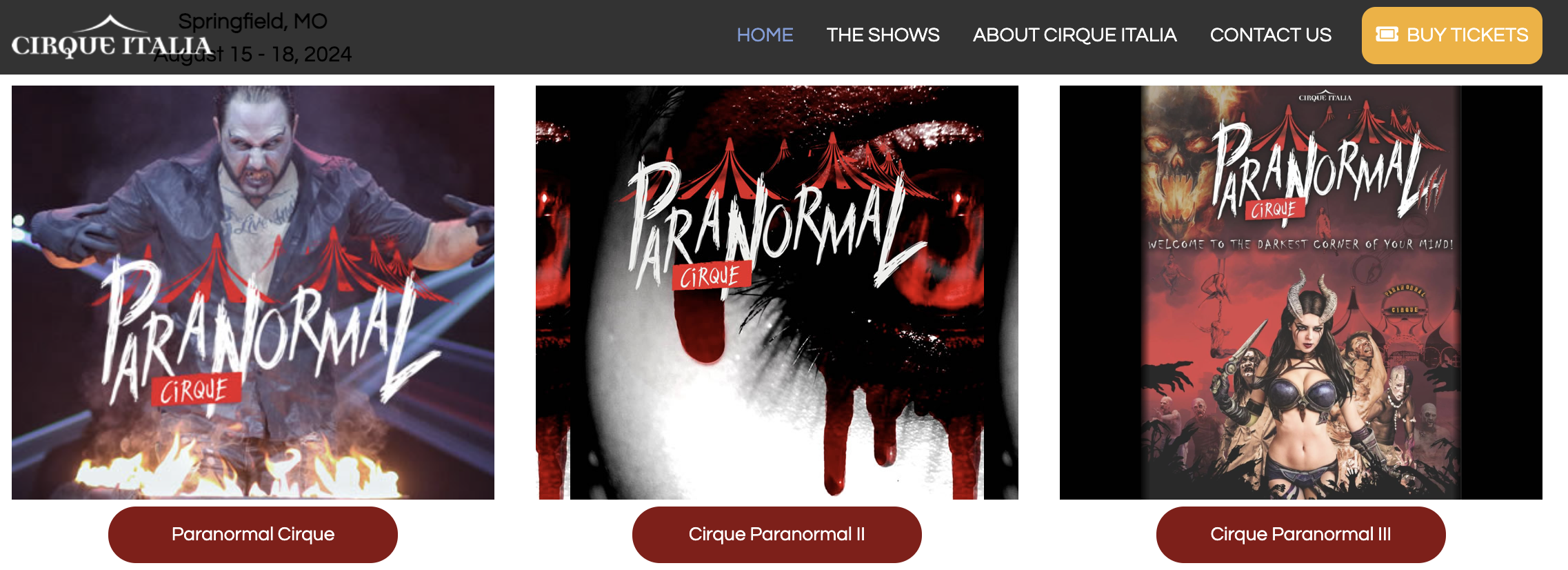This screenshot has height=570, width=1568.
Task: Open the bloody eye Paranormal poster
Action: point(777,292)
